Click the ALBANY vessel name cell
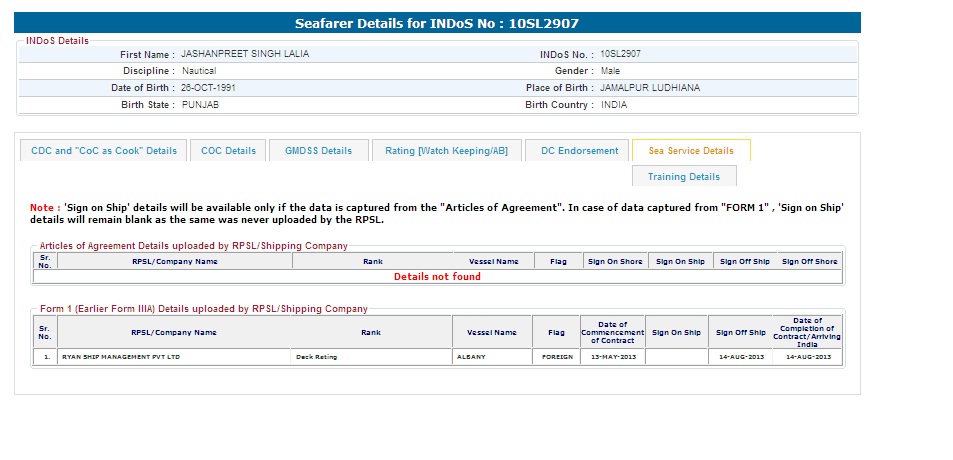 (x=470, y=357)
